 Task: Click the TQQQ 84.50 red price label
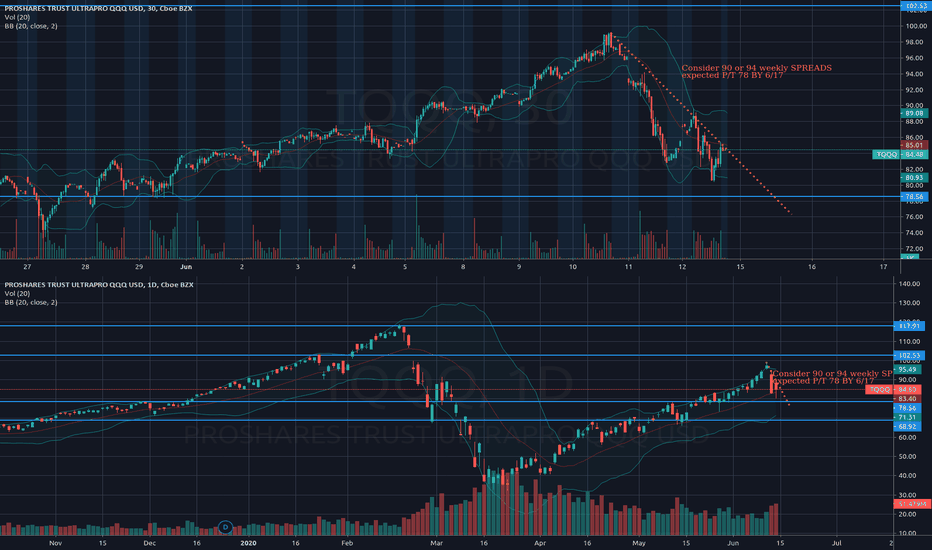(x=895, y=389)
